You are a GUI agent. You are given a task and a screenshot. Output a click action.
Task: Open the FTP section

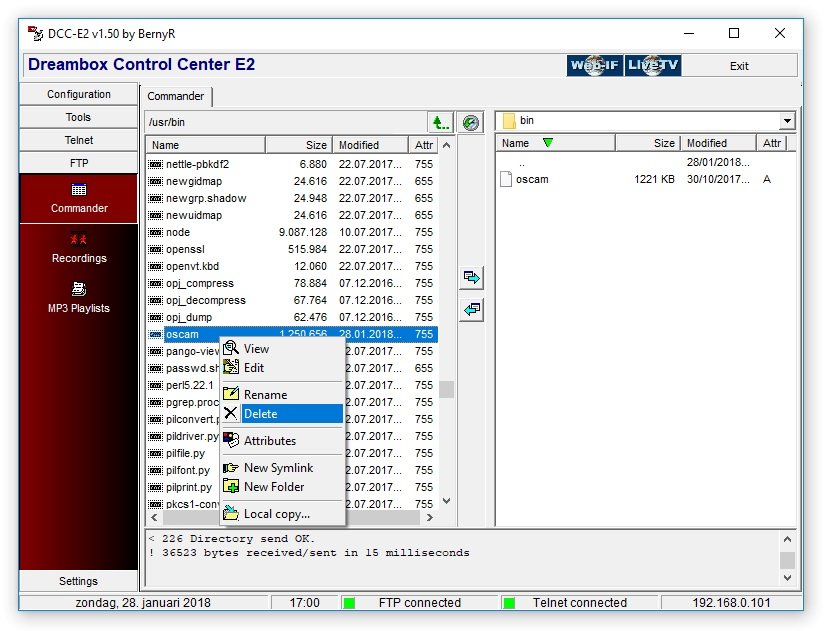(79, 163)
